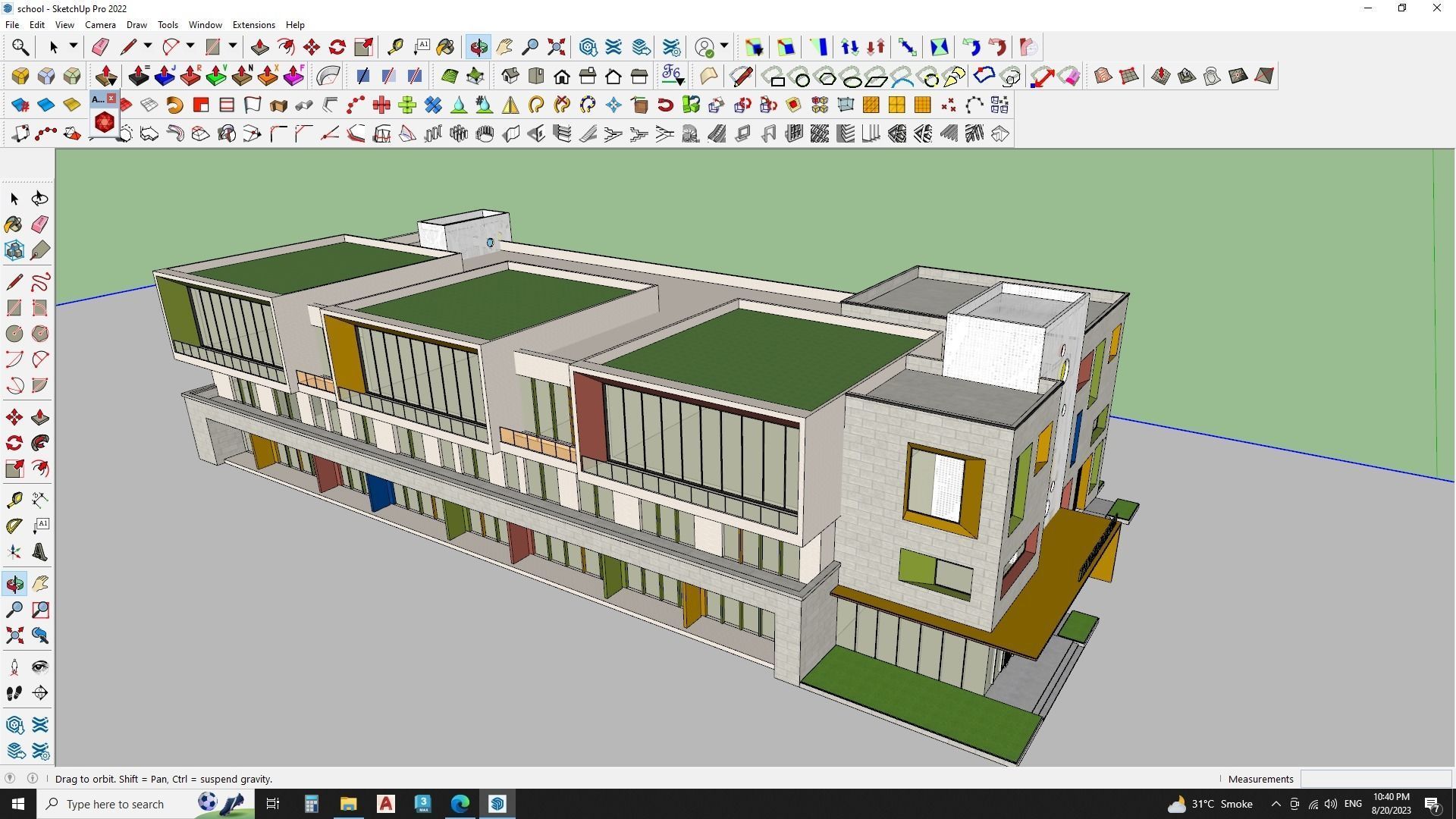The width and height of the screenshot is (1456, 819).
Task: Select the Follow Me tool in top toolbar
Action: coord(286,47)
